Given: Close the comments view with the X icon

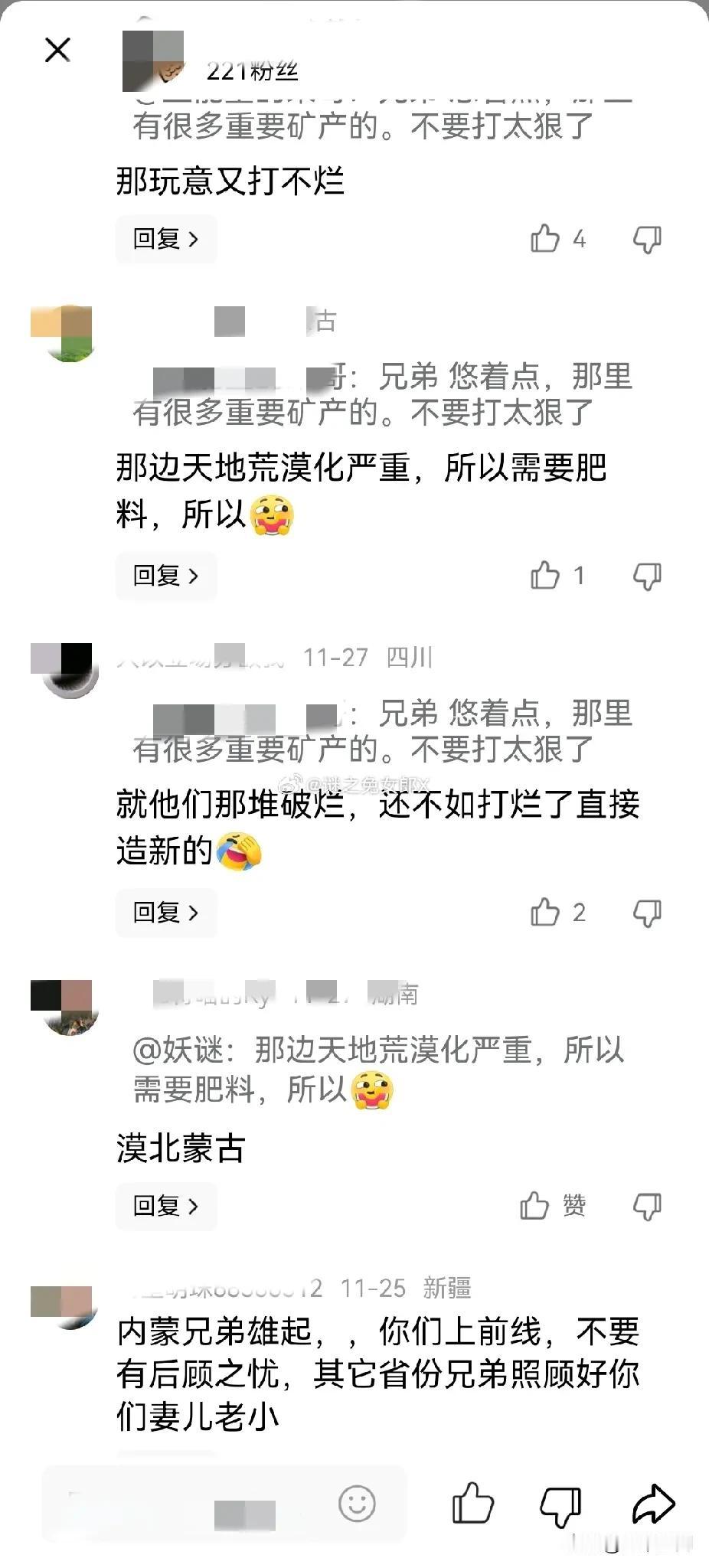Looking at the screenshot, I should (57, 51).
